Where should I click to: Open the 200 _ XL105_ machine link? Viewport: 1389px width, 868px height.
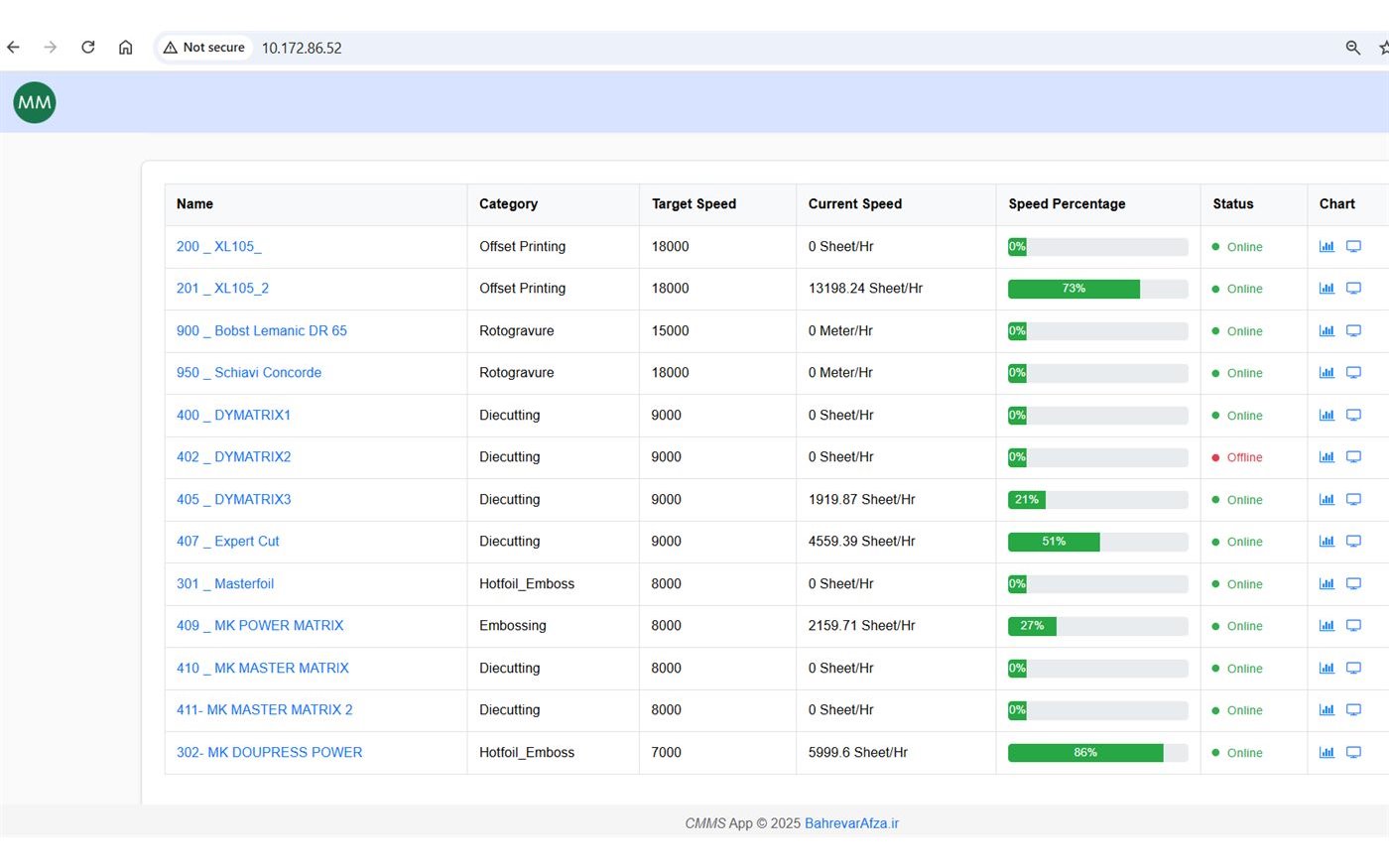(x=219, y=246)
